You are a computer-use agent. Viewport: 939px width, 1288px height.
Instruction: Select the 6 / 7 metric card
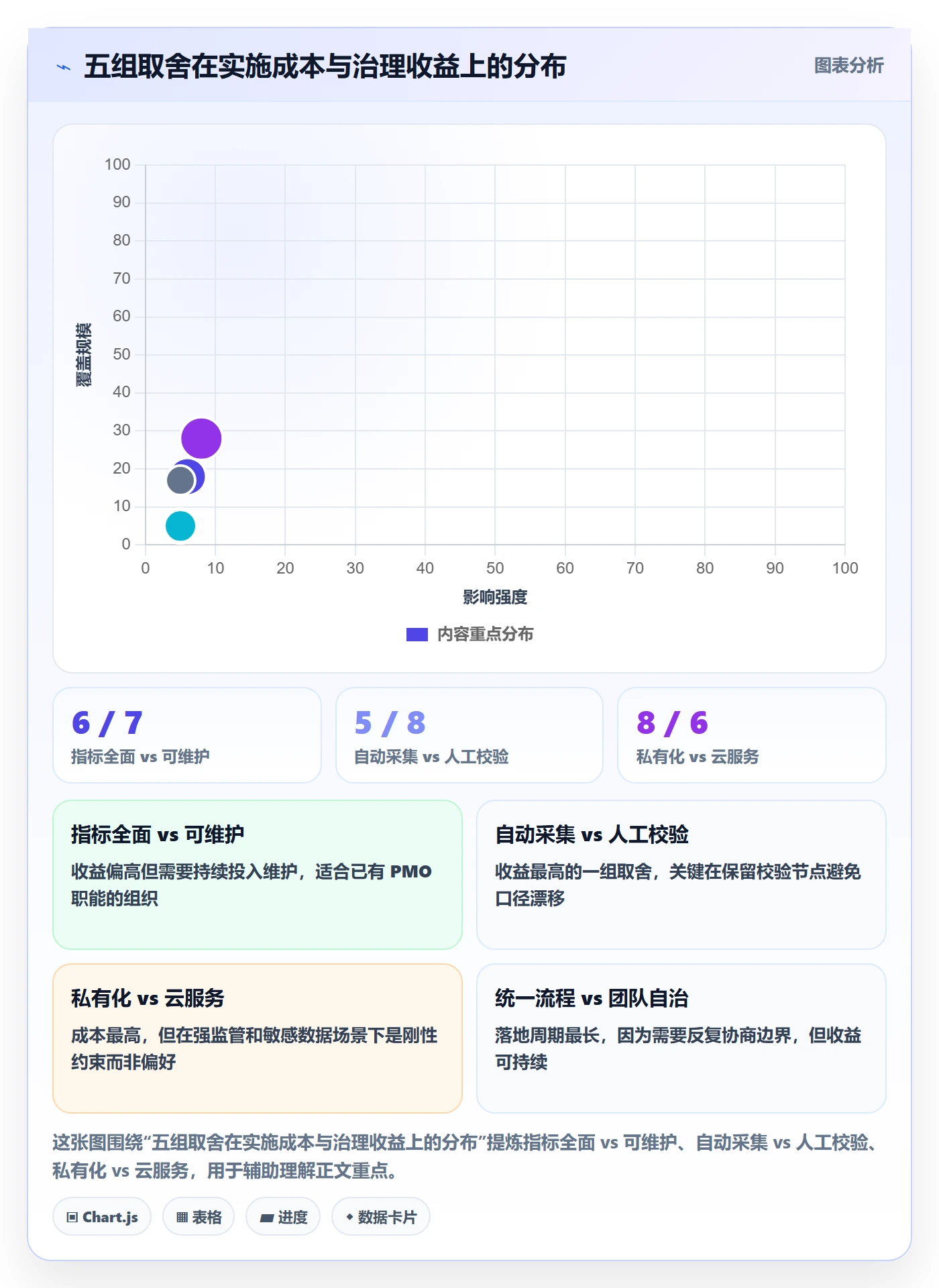click(x=187, y=735)
